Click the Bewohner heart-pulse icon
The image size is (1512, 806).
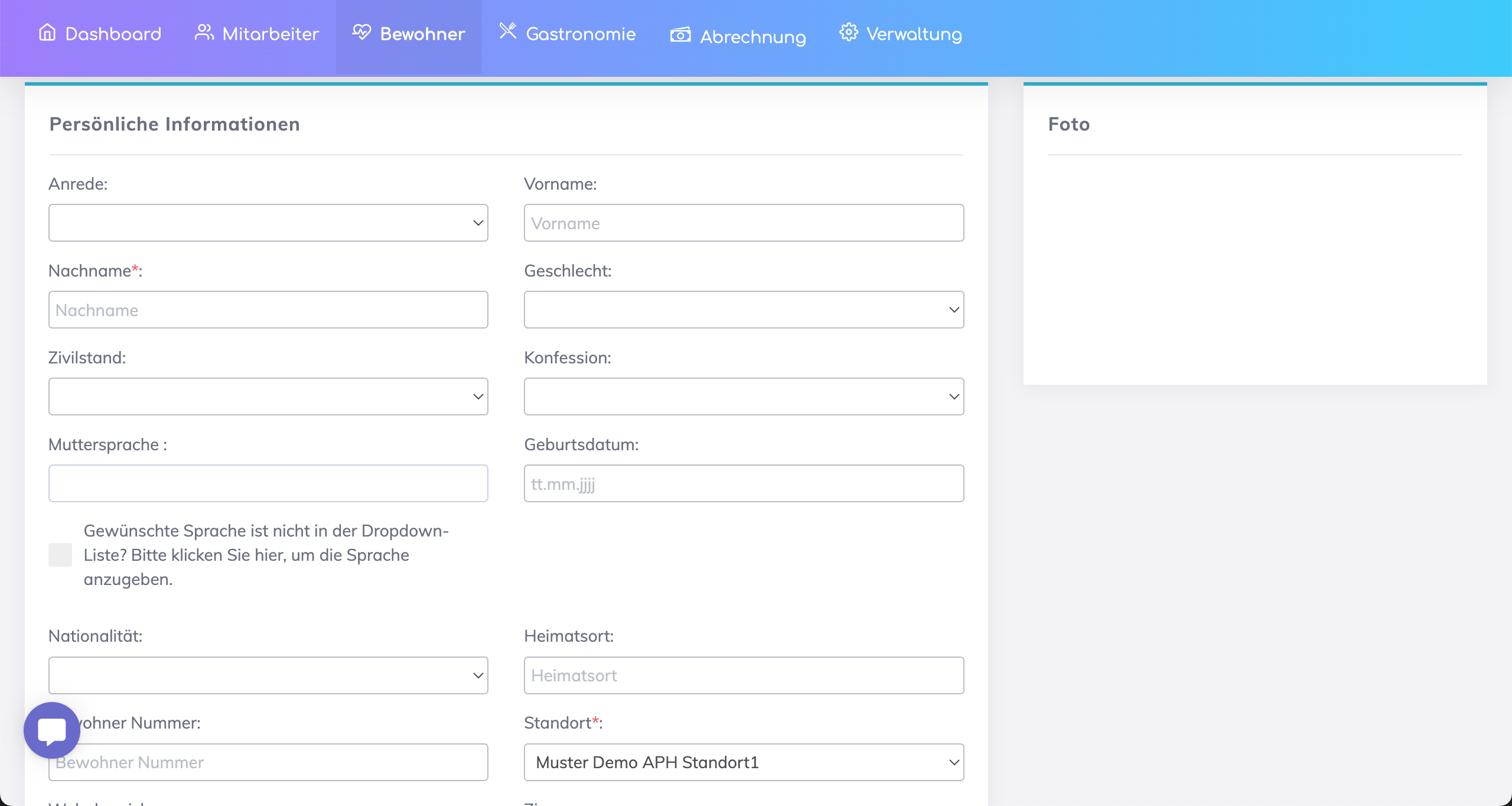coord(361,32)
